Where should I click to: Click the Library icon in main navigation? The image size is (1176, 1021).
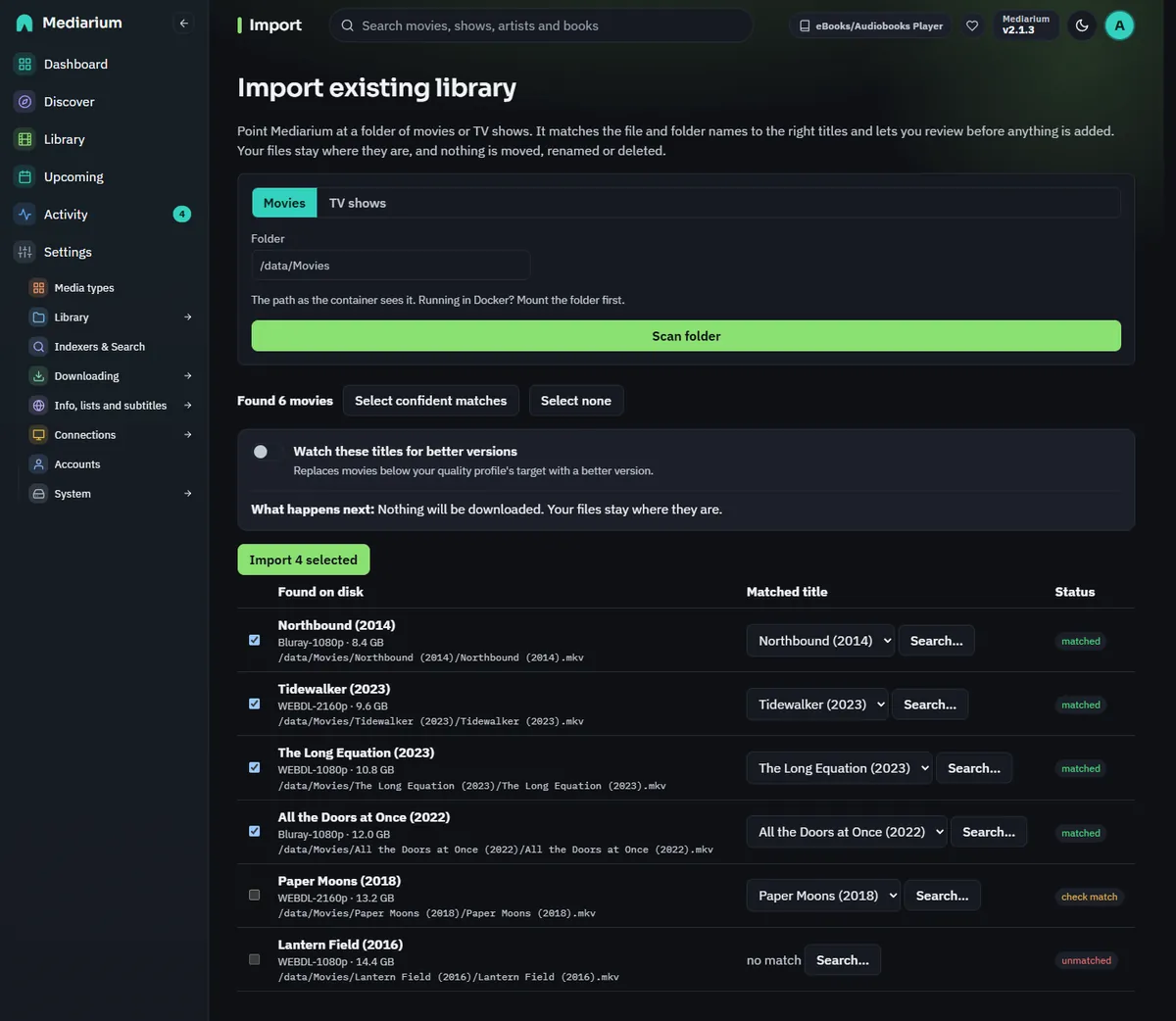pyautogui.click(x=24, y=139)
